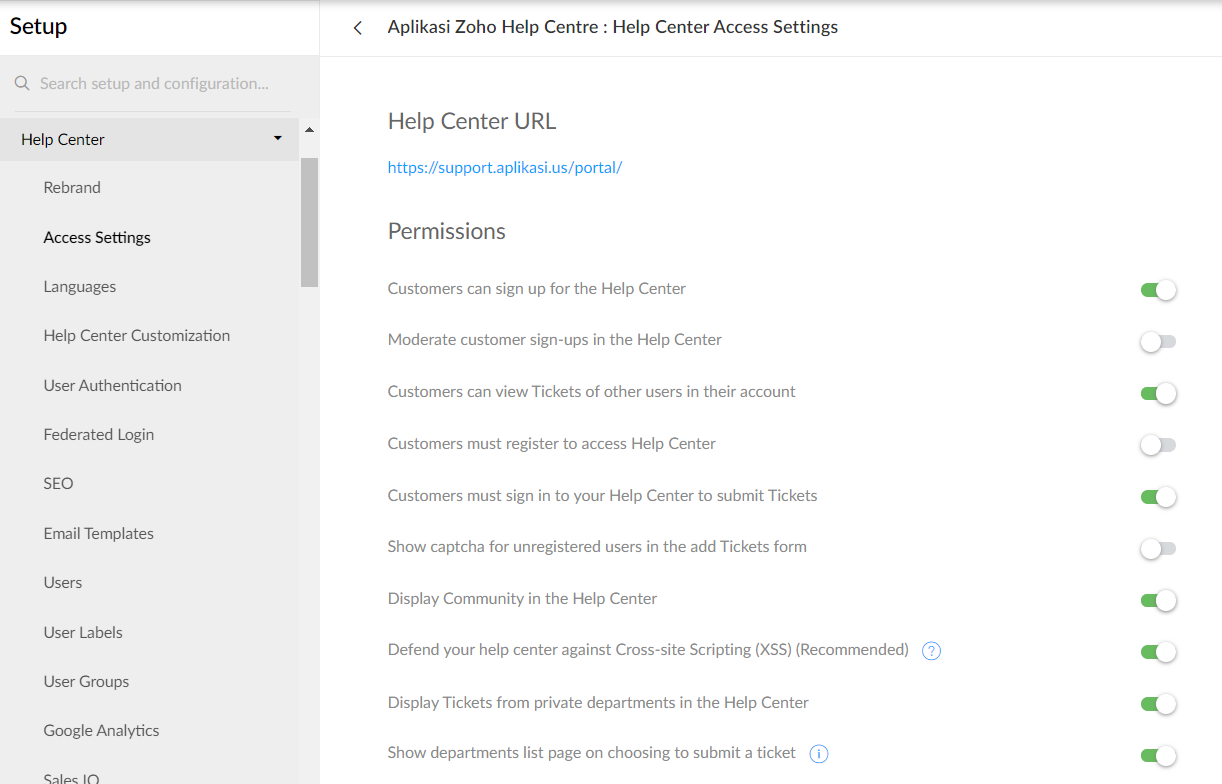Toggle Display Community in the Help Center
This screenshot has height=784, width=1222.
pos(1158,600)
